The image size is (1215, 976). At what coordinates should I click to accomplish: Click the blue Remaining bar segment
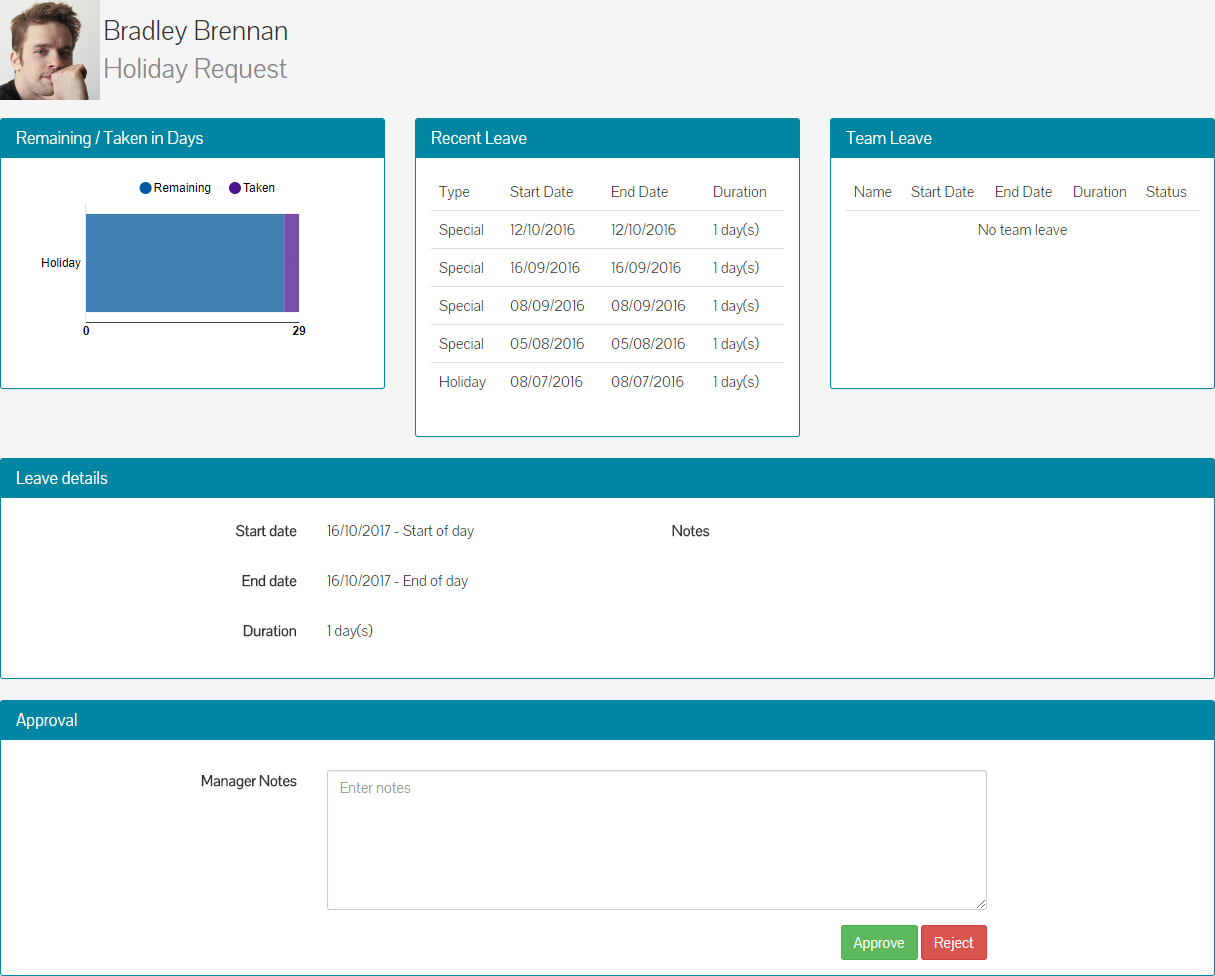pos(185,263)
